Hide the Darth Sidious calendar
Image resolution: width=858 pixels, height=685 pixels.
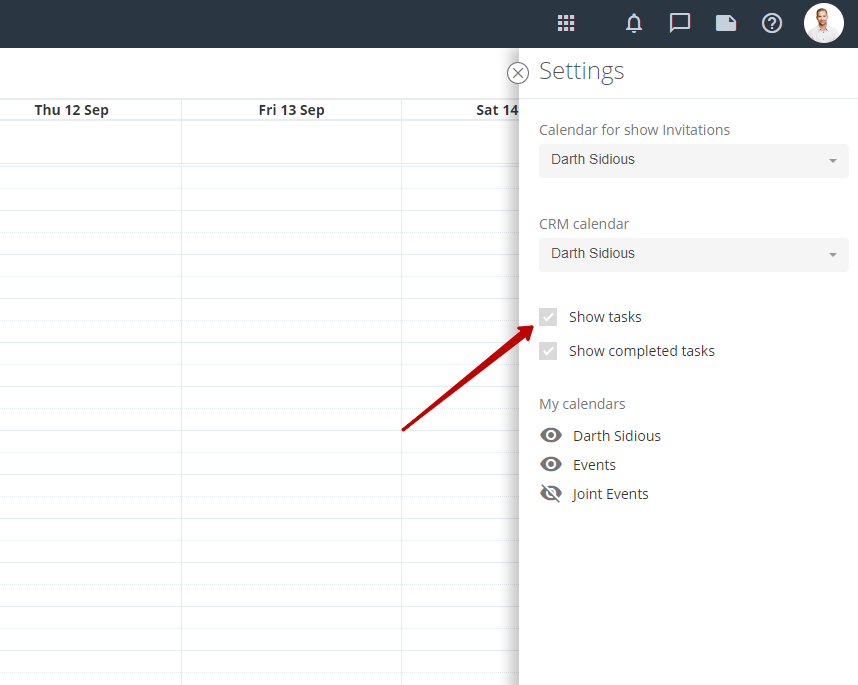coord(550,435)
